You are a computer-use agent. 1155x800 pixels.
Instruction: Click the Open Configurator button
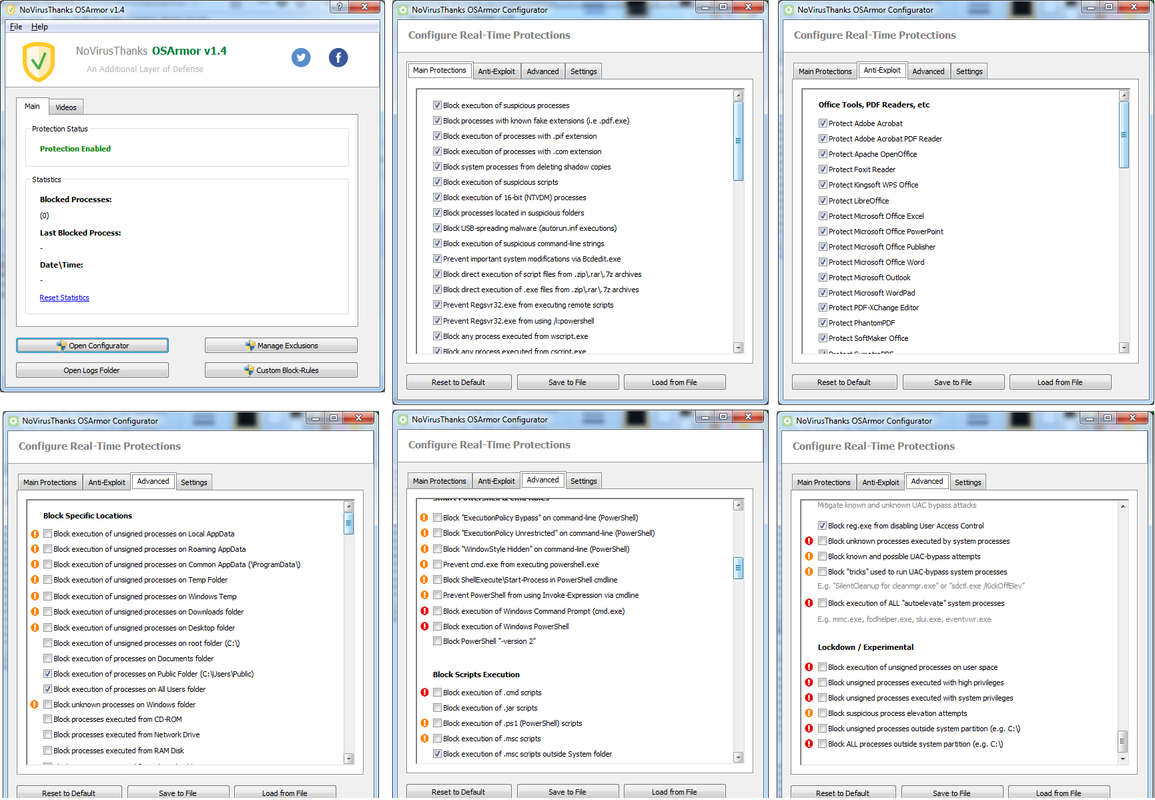(92, 345)
